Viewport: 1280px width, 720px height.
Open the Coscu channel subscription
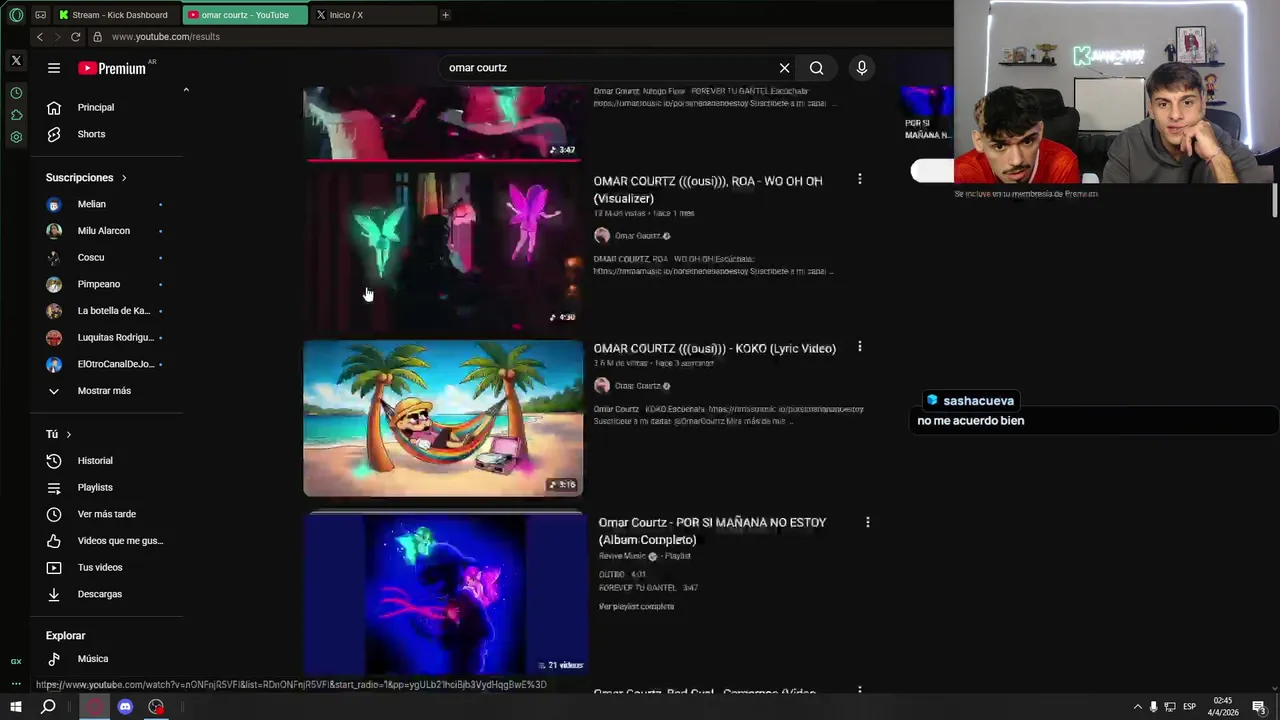pyautogui.click(x=91, y=257)
